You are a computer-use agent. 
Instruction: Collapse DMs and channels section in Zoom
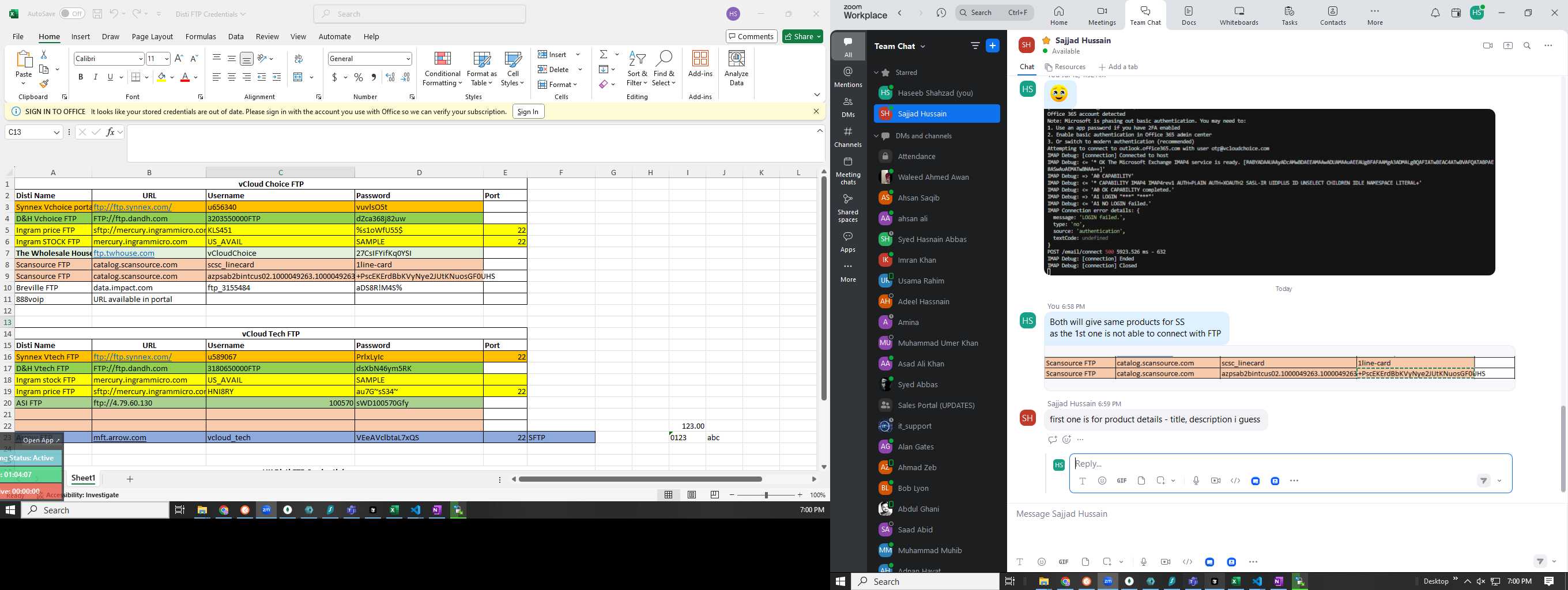pos(876,135)
